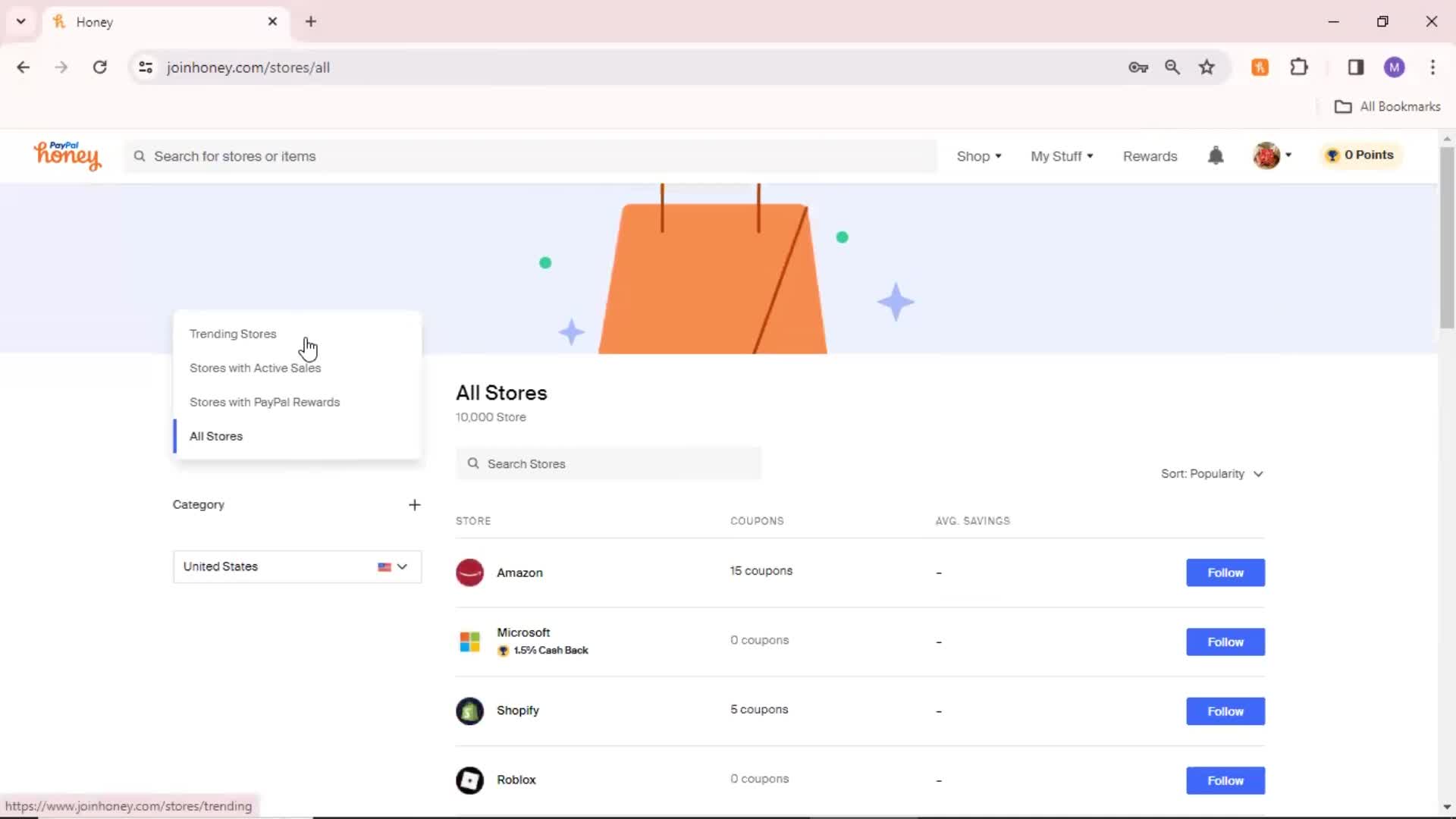Follow the Roblox store

[1225, 780]
